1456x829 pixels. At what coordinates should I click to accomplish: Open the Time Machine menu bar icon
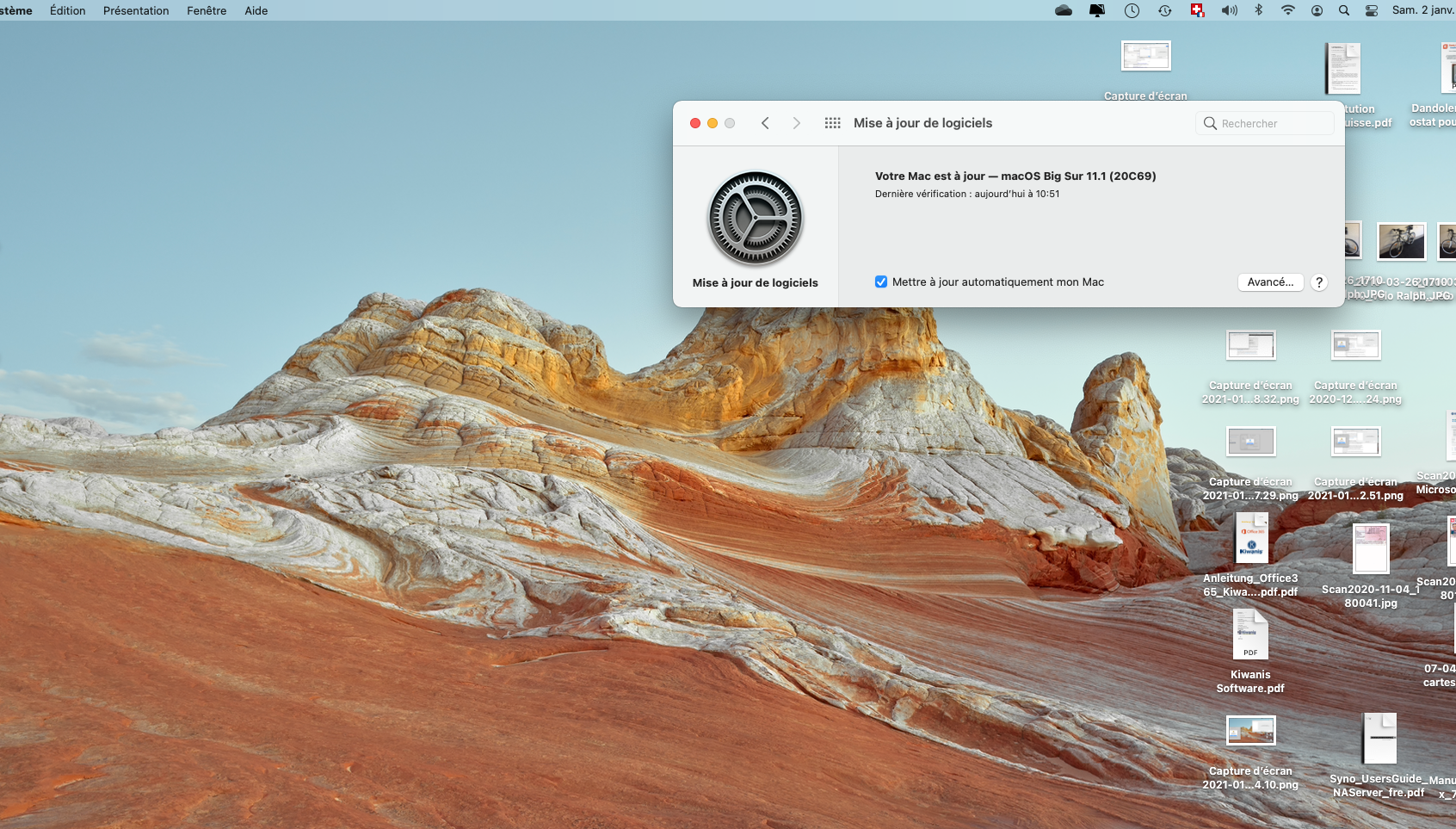click(x=1164, y=10)
